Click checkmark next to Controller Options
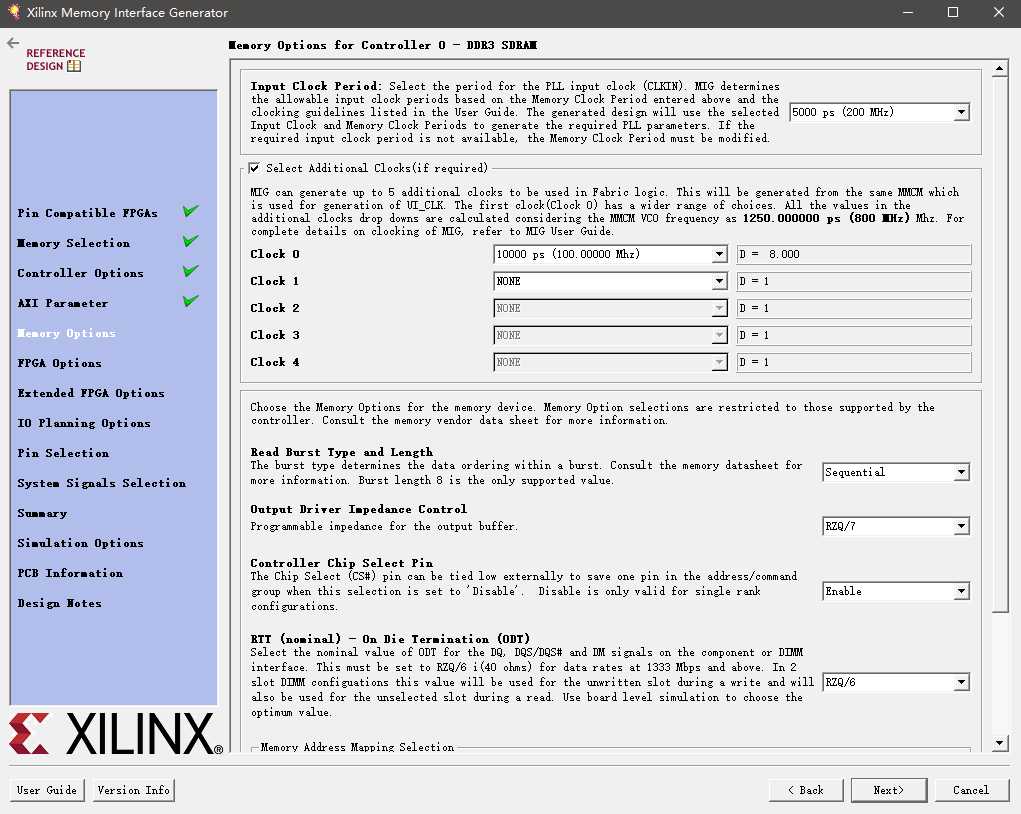The height and width of the screenshot is (814, 1021). pos(190,270)
